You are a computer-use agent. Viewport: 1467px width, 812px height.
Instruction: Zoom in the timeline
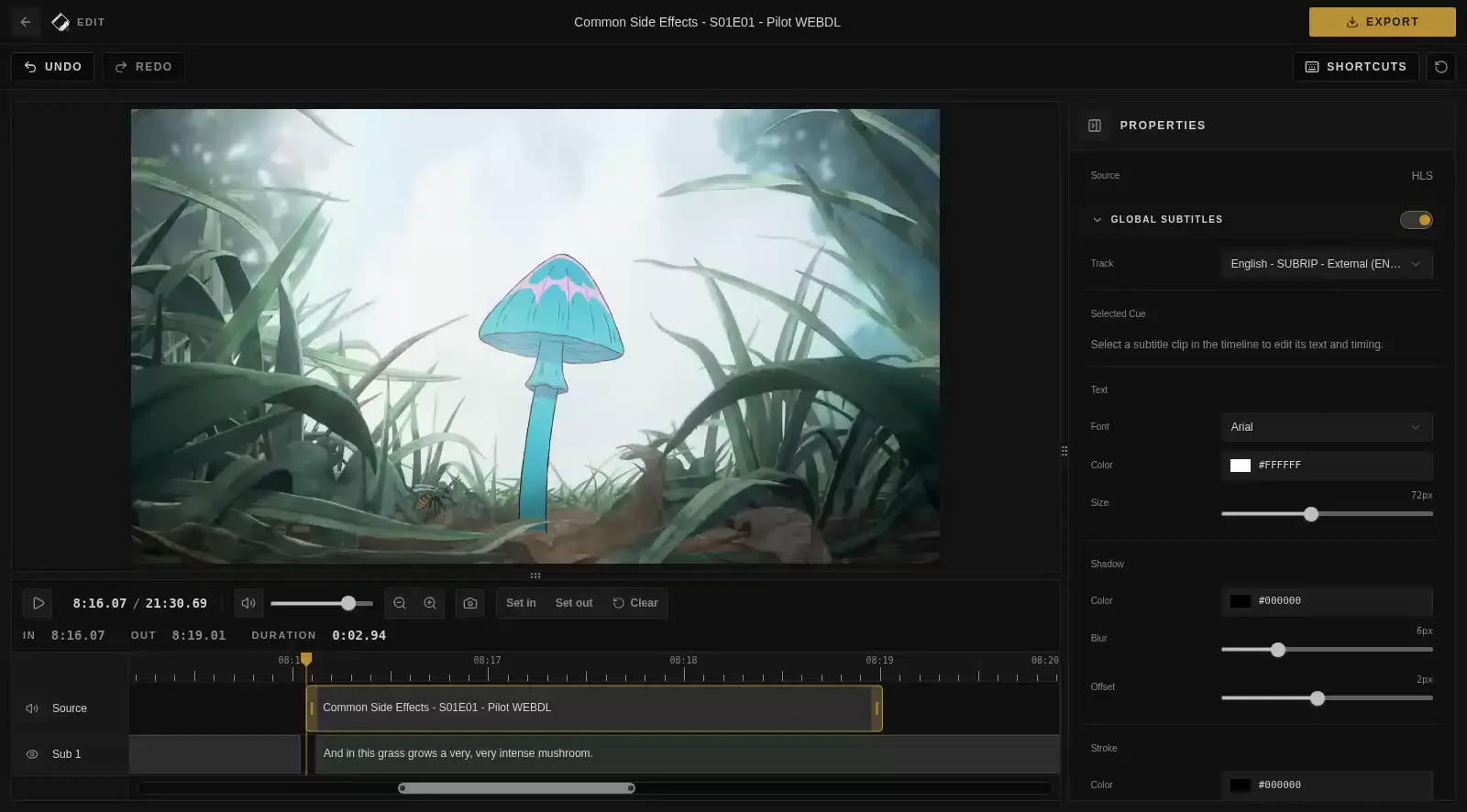(x=430, y=603)
